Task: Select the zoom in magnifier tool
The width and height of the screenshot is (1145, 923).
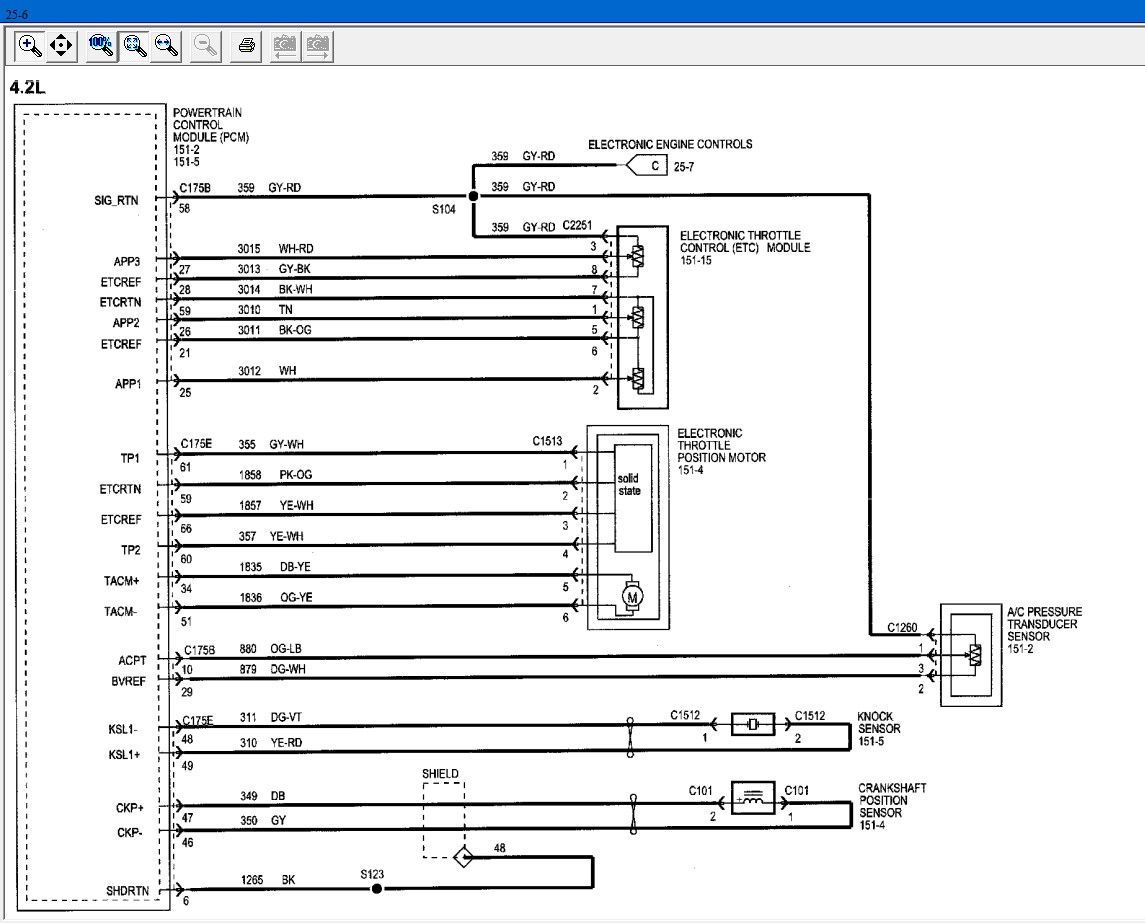Action: pyautogui.click(x=30, y=45)
